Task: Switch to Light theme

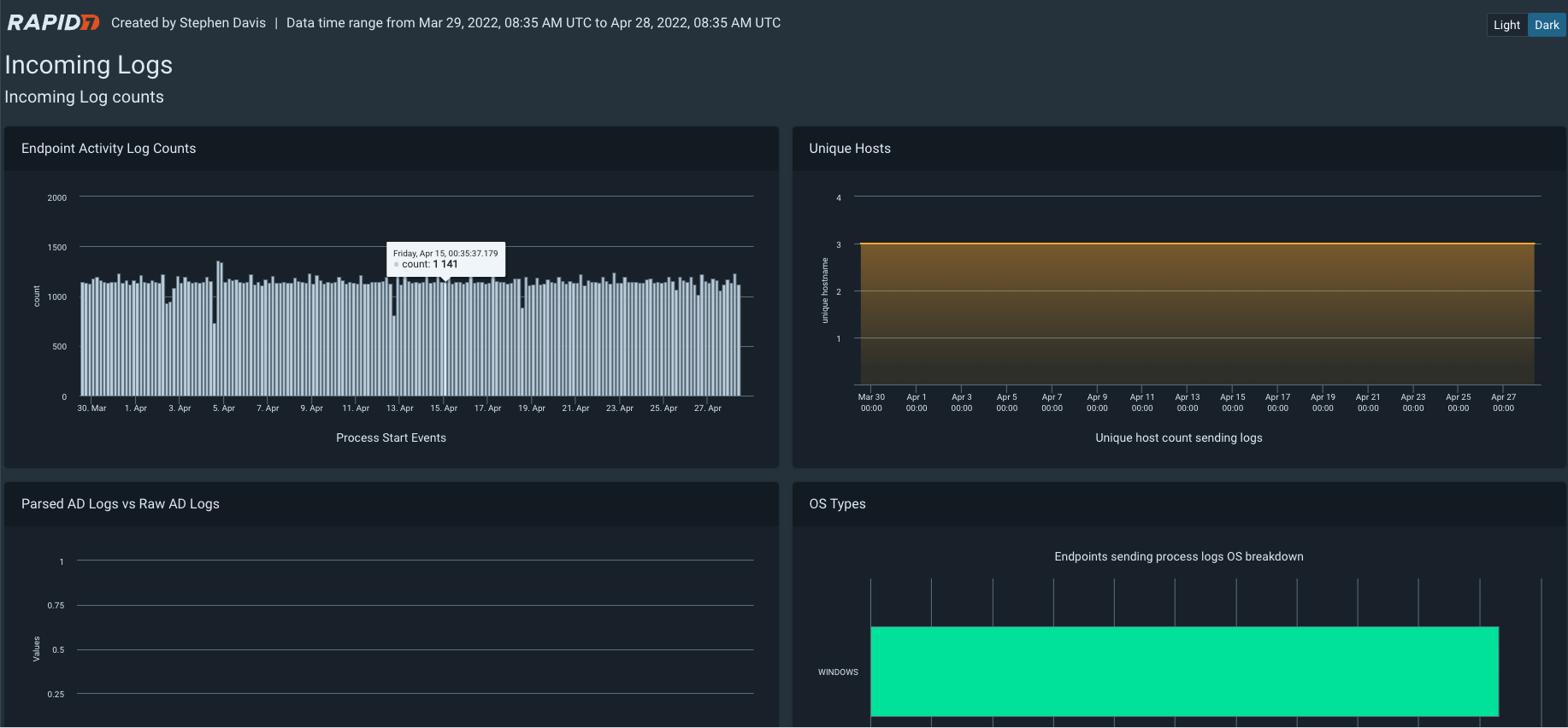Action: [x=1506, y=25]
